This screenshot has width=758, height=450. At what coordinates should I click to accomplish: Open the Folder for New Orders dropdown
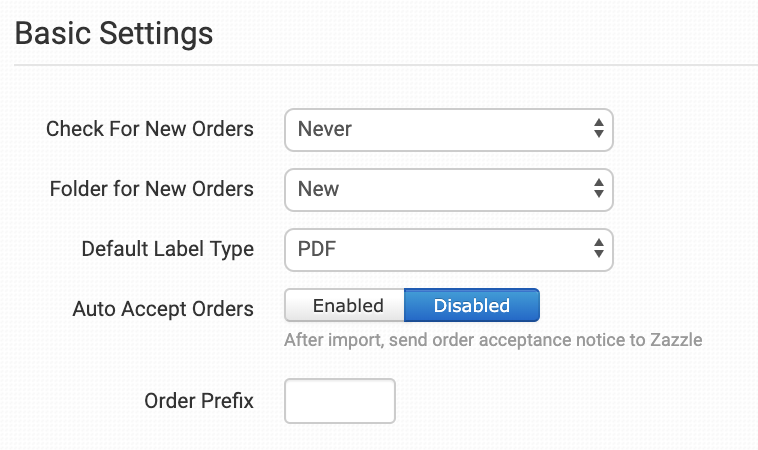tap(448, 189)
